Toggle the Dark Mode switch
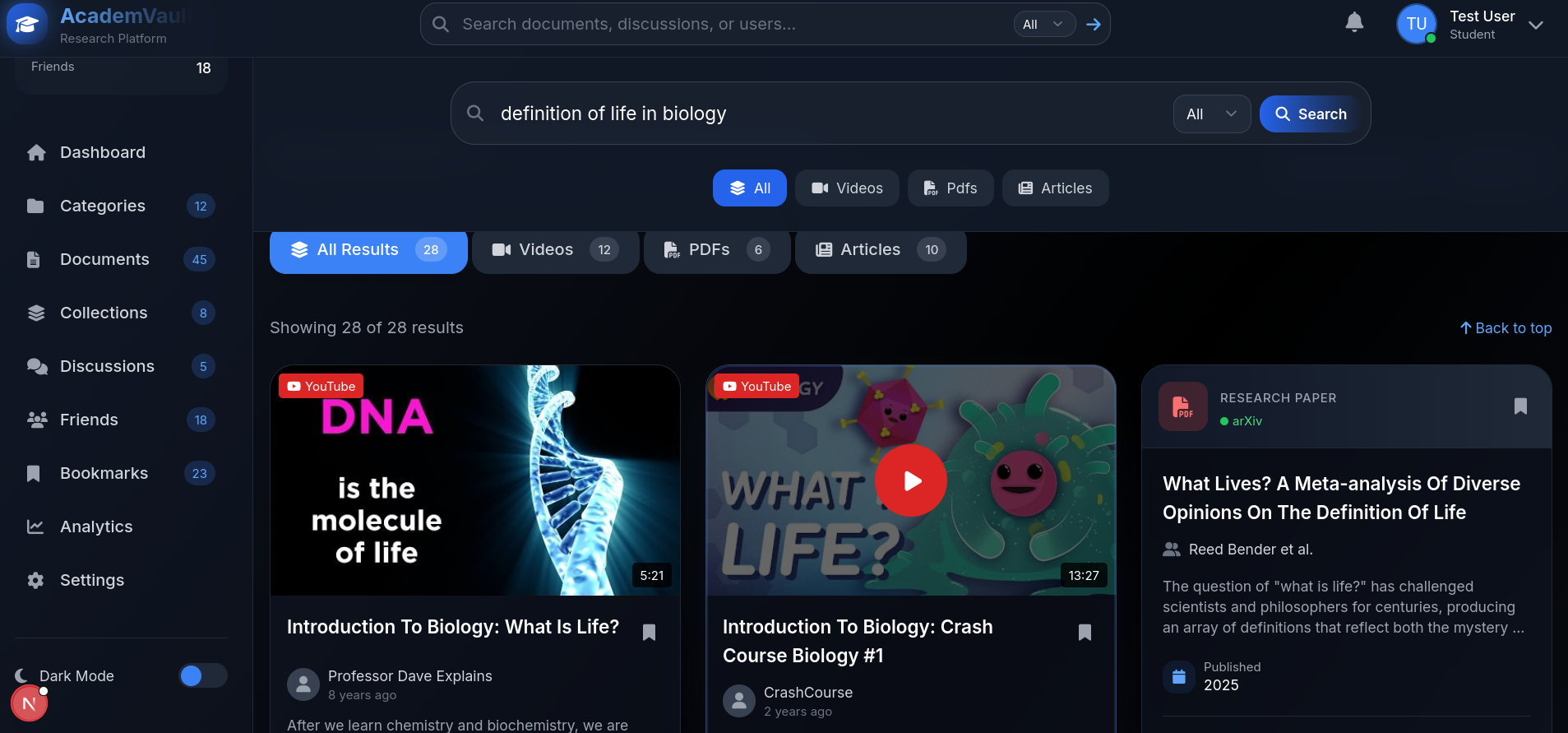The width and height of the screenshot is (1568, 733). click(x=202, y=675)
